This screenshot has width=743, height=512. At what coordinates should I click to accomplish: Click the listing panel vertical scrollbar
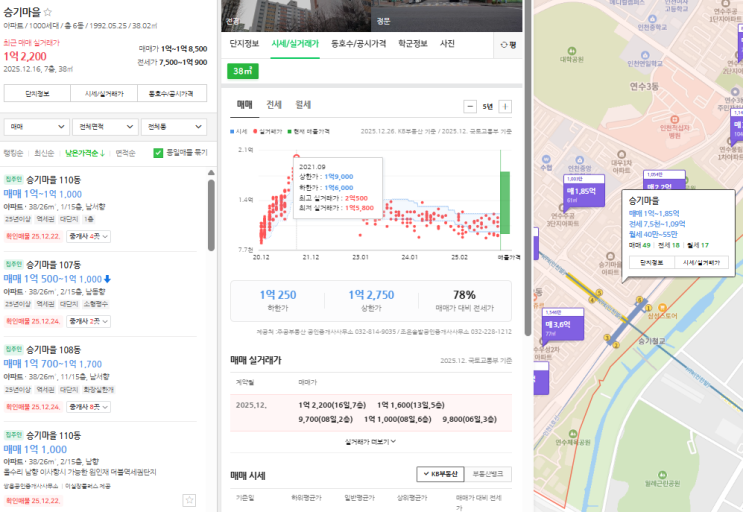click(x=211, y=215)
